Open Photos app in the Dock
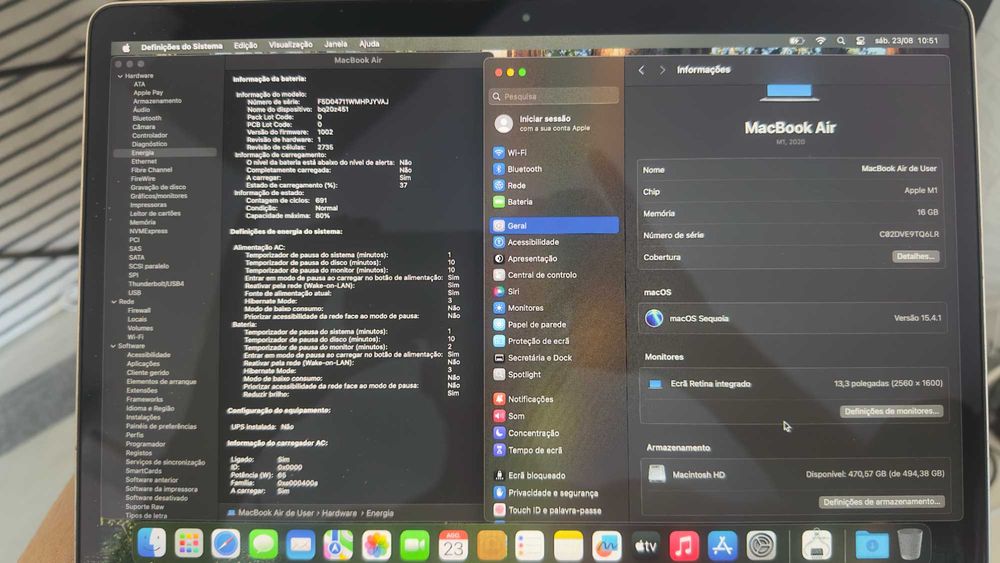 point(376,546)
